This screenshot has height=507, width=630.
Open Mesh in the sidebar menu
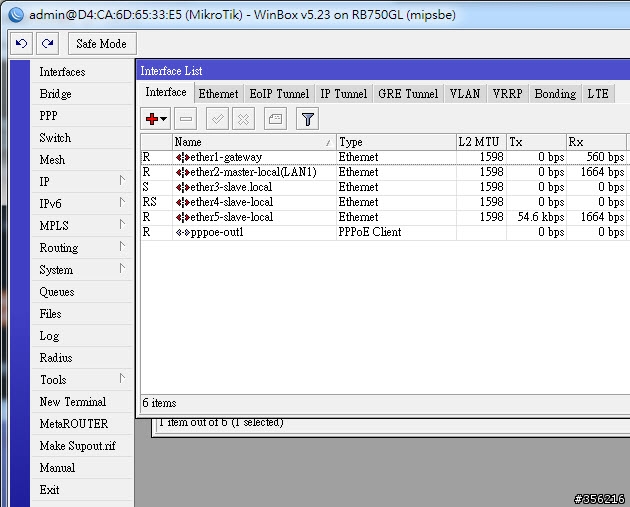click(82, 160)
